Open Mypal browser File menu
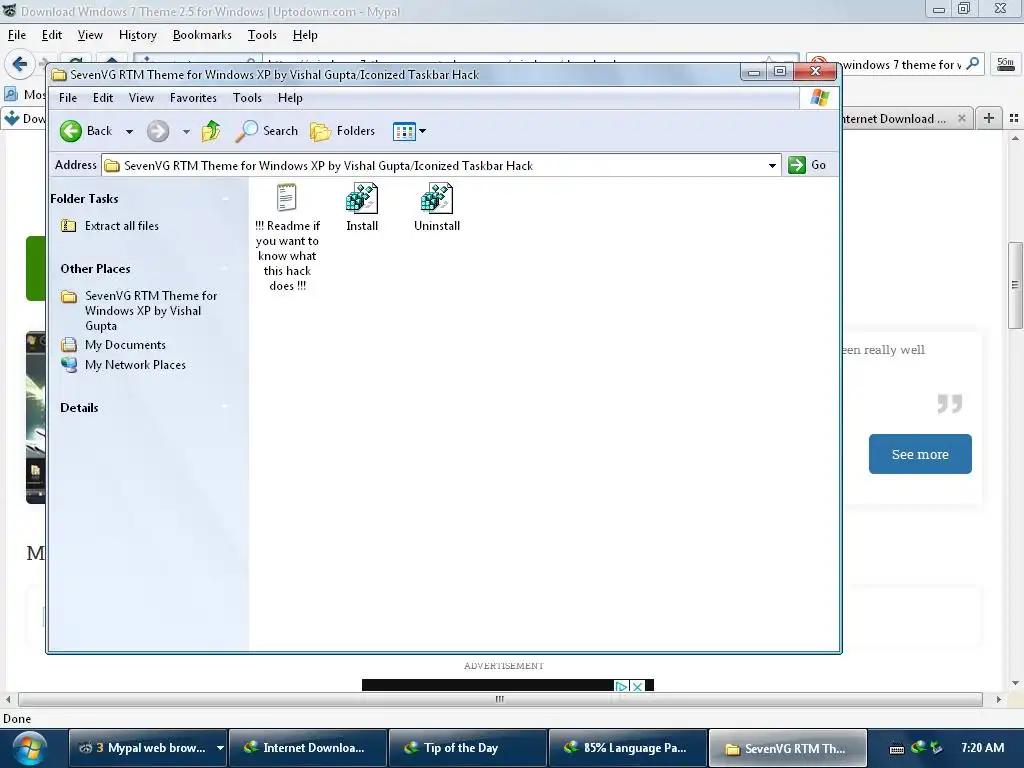The image size is (1024, 768). tap(17, 35)
